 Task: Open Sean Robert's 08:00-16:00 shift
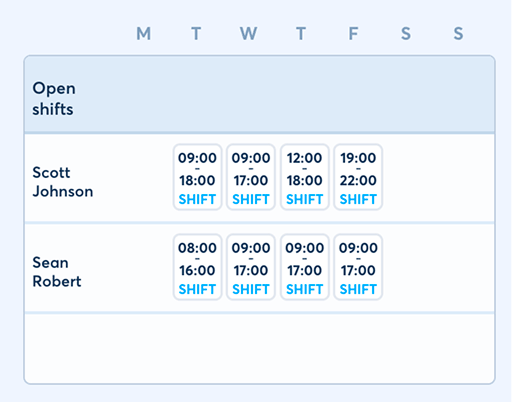[x=197, y=267]
